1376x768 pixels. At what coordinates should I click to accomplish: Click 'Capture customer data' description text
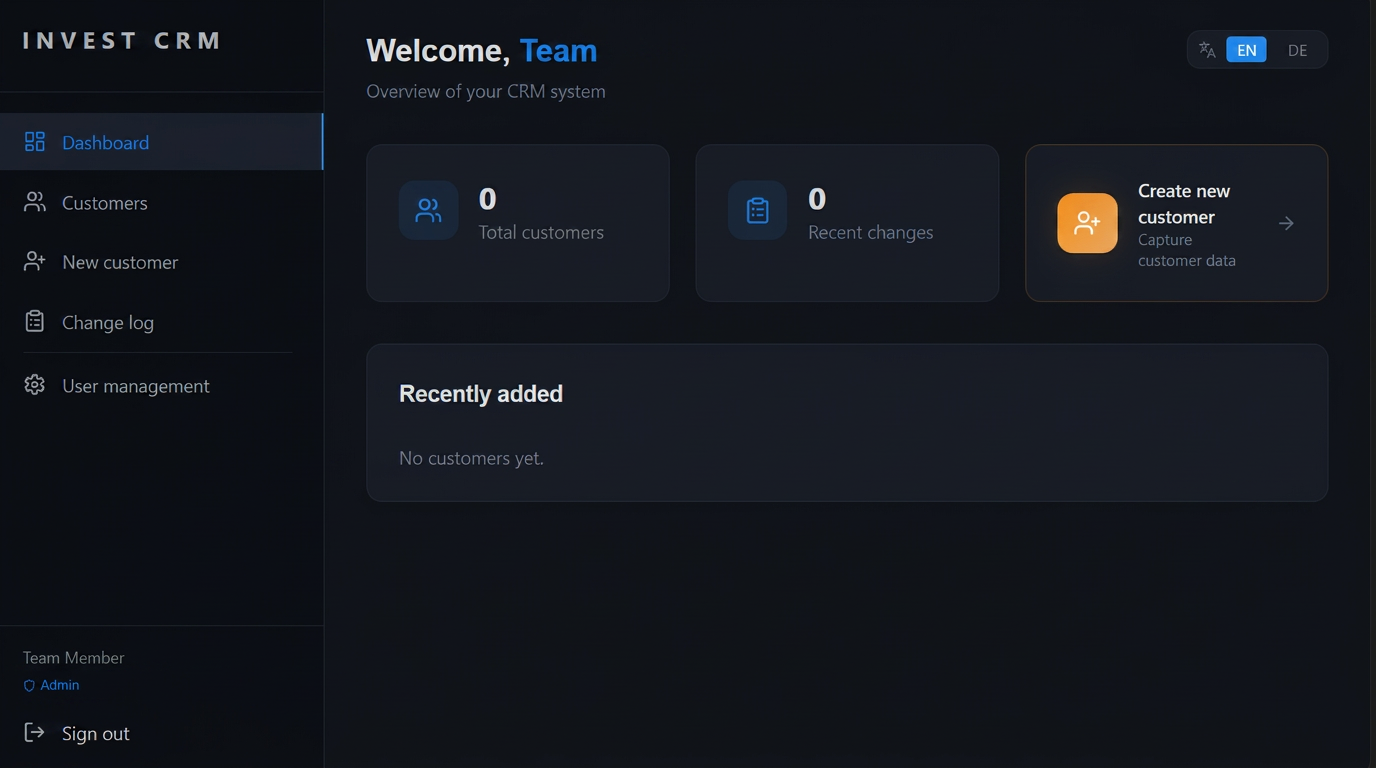click(1187, 250)
